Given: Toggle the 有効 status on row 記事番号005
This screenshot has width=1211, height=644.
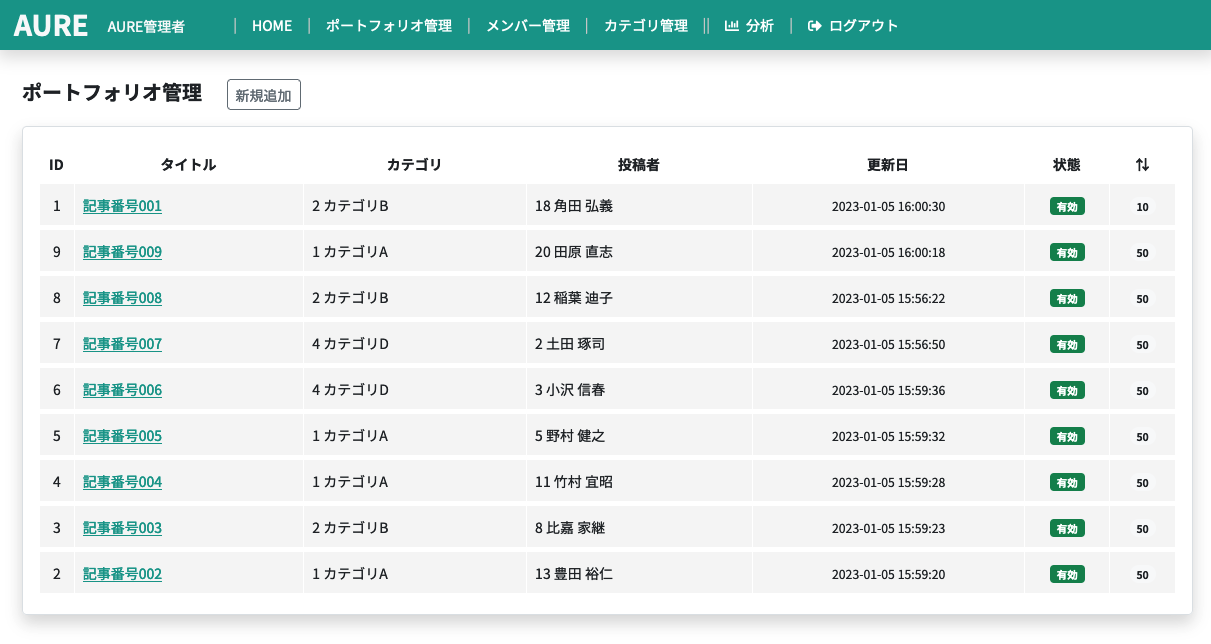Looking at the screenshot, I should [x=1066, y=436].
